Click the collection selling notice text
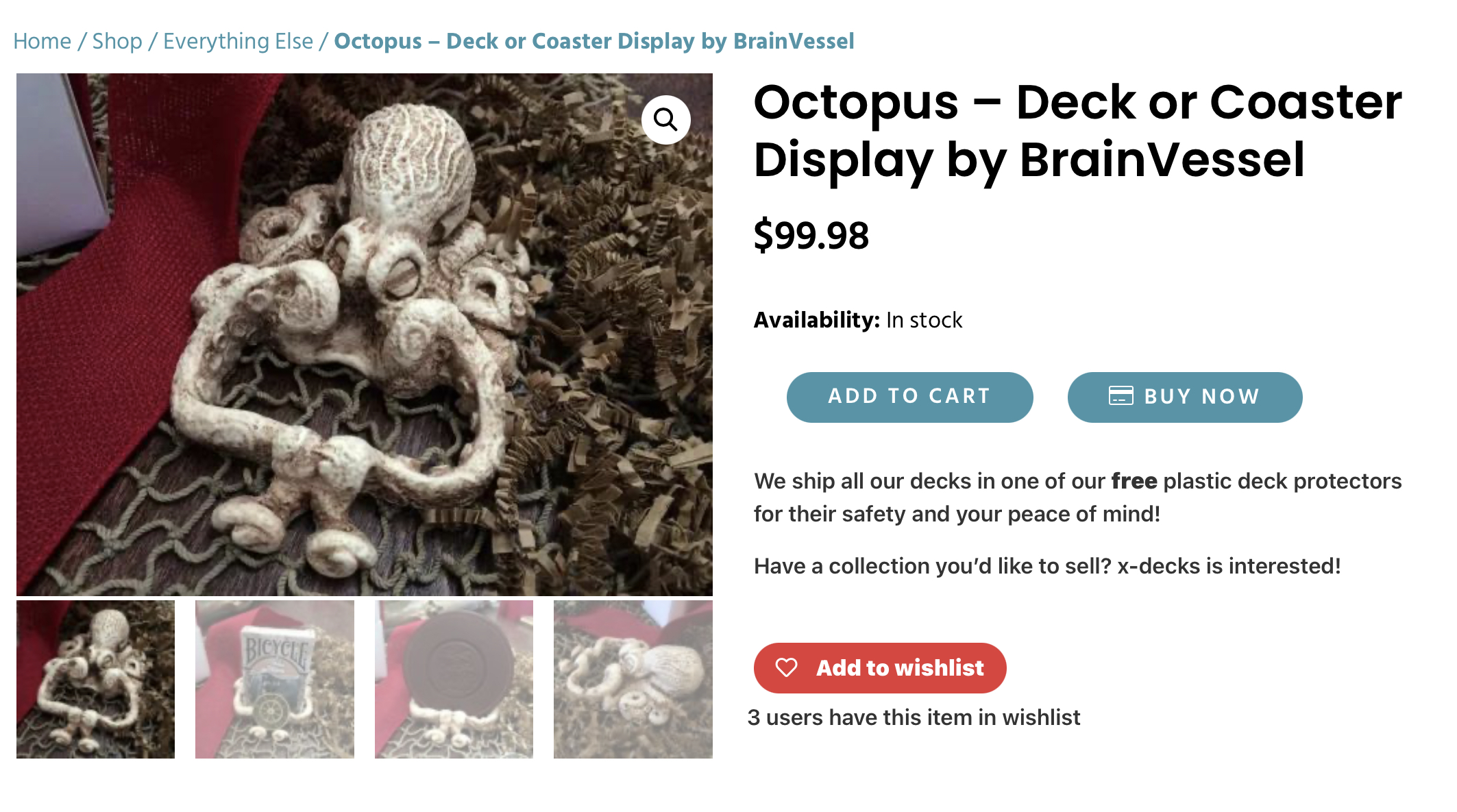Image resolution: width=1457 pixels, height=812 pixels. click(1046, 566)
